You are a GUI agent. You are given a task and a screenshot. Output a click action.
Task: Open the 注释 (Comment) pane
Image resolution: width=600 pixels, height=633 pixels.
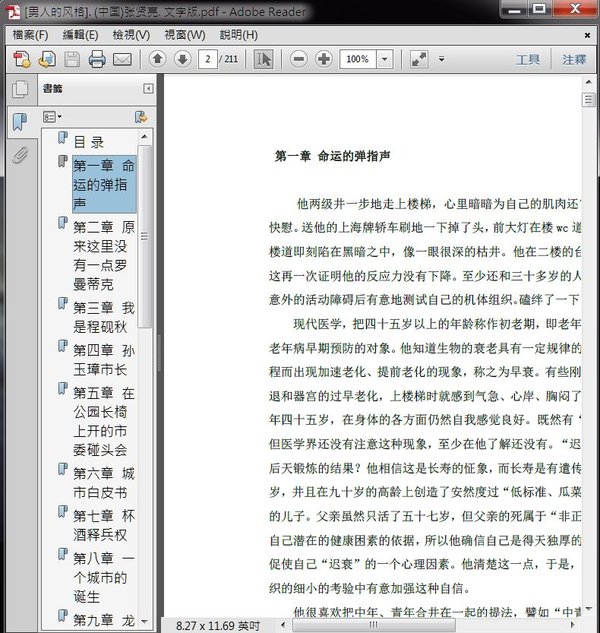pyautogui.click(x=574, y=60)
